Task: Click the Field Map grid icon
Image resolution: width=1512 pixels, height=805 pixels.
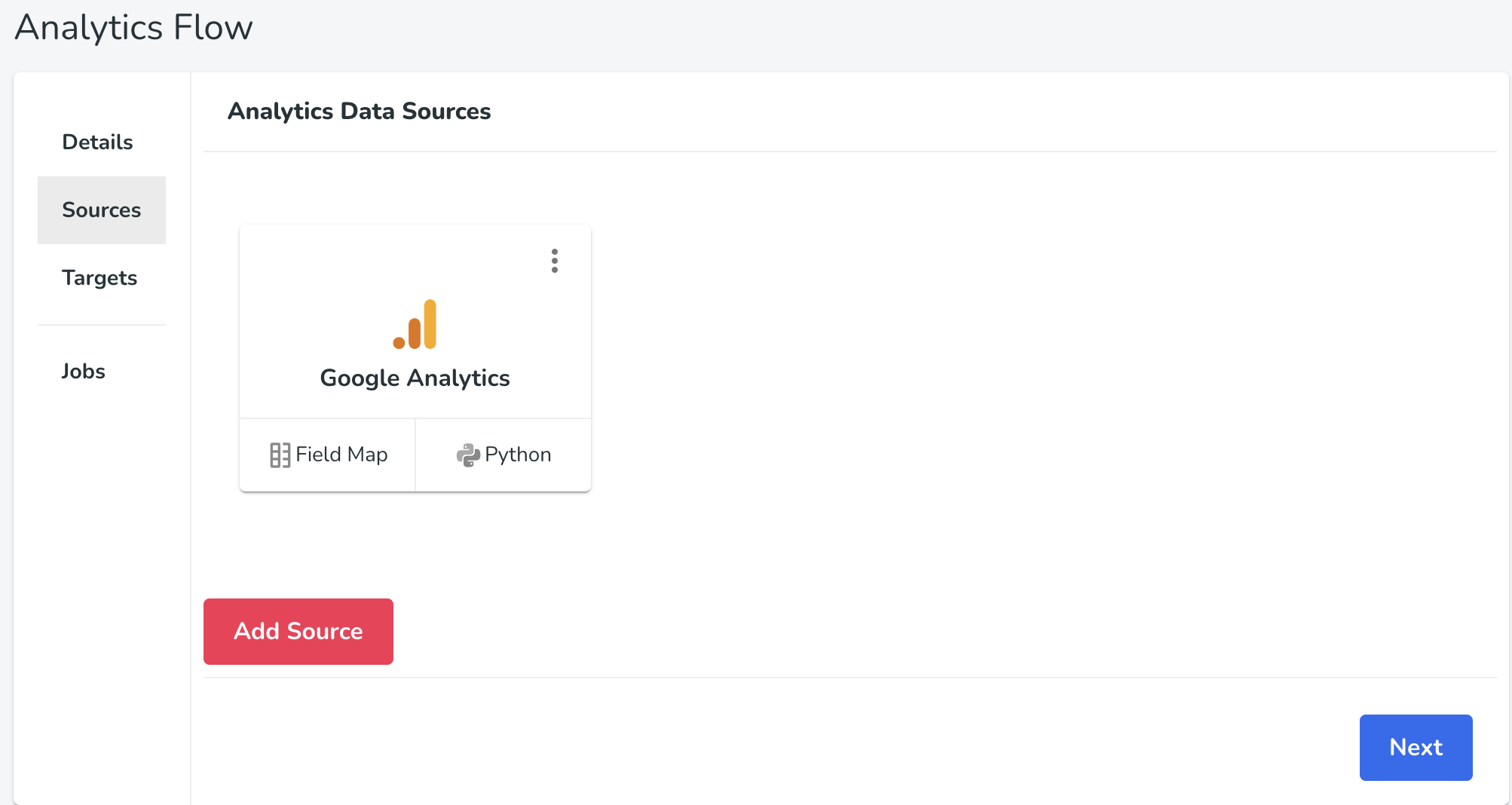Action: [x=280, y=455]
